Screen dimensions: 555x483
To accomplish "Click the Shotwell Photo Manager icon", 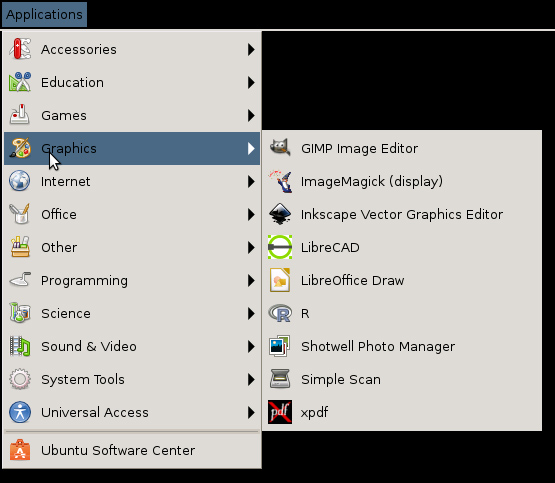I will pos(280,346).
